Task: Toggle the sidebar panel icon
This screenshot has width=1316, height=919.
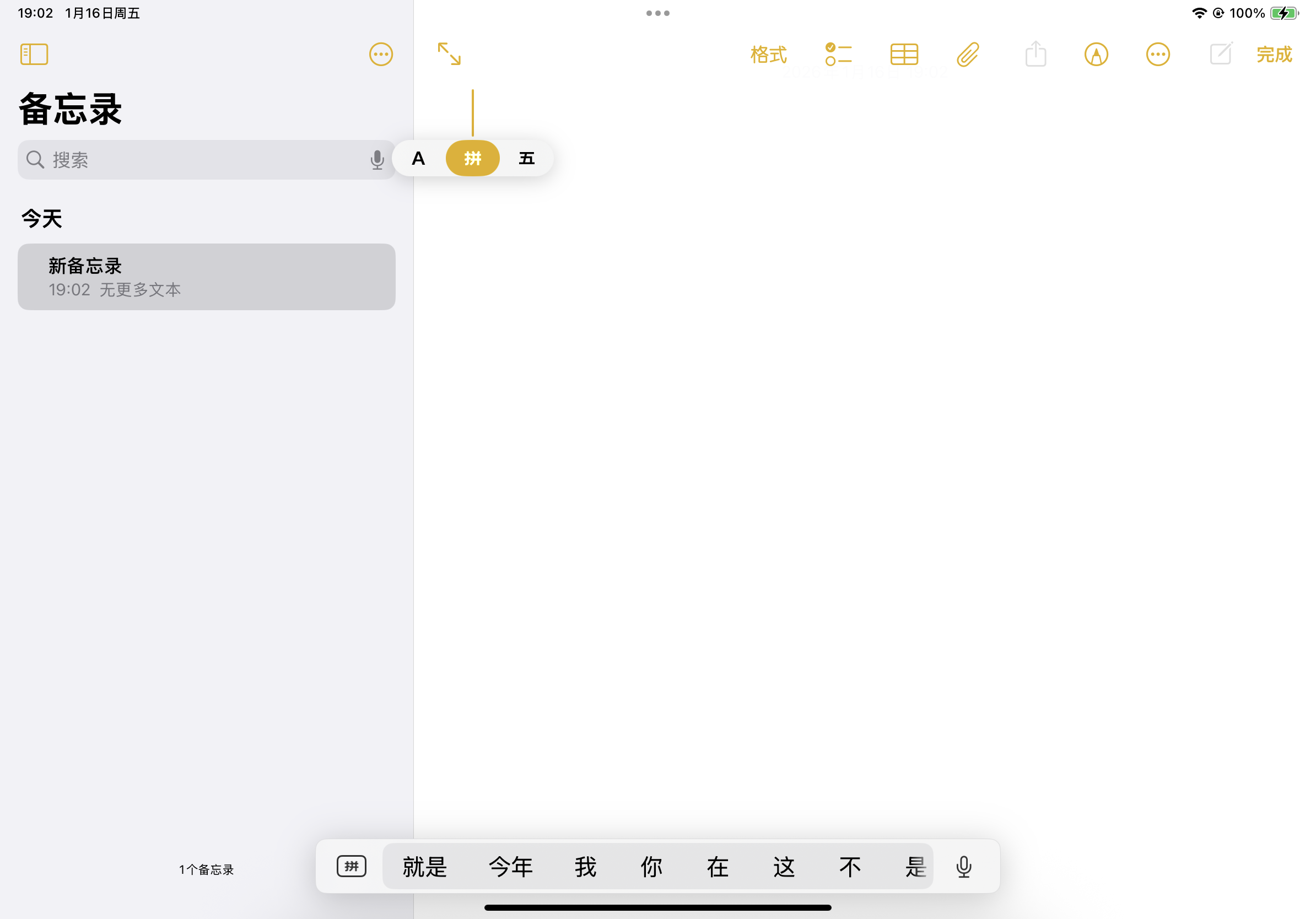Action: [34, 55]
